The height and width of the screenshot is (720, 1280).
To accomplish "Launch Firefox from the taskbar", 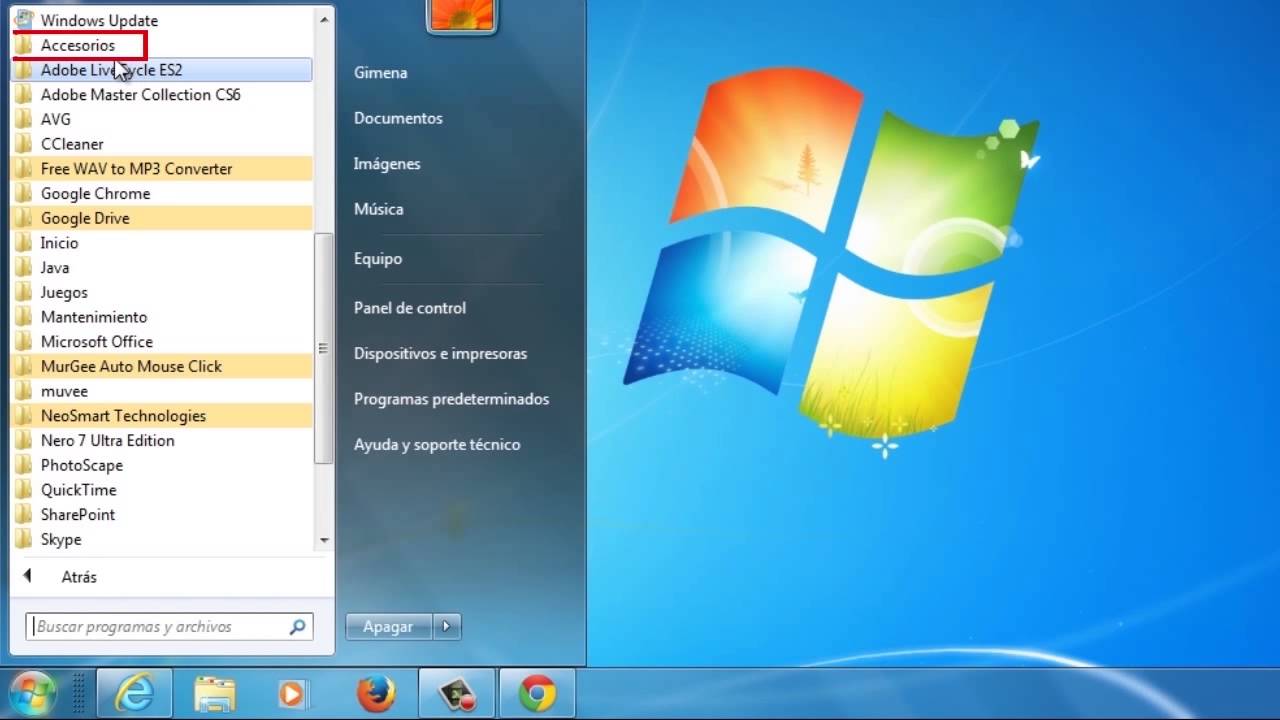I will [x=376, y=694].
